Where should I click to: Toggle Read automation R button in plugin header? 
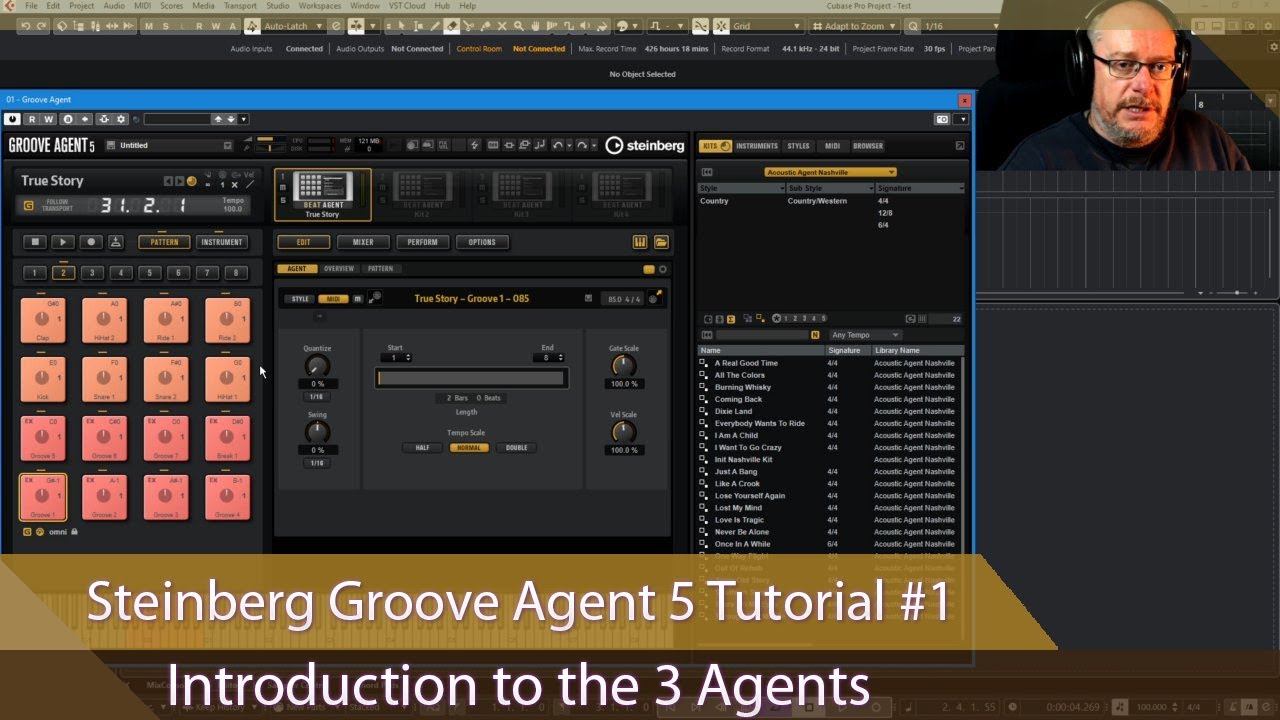pyautogui.click(x=33, y=119)
